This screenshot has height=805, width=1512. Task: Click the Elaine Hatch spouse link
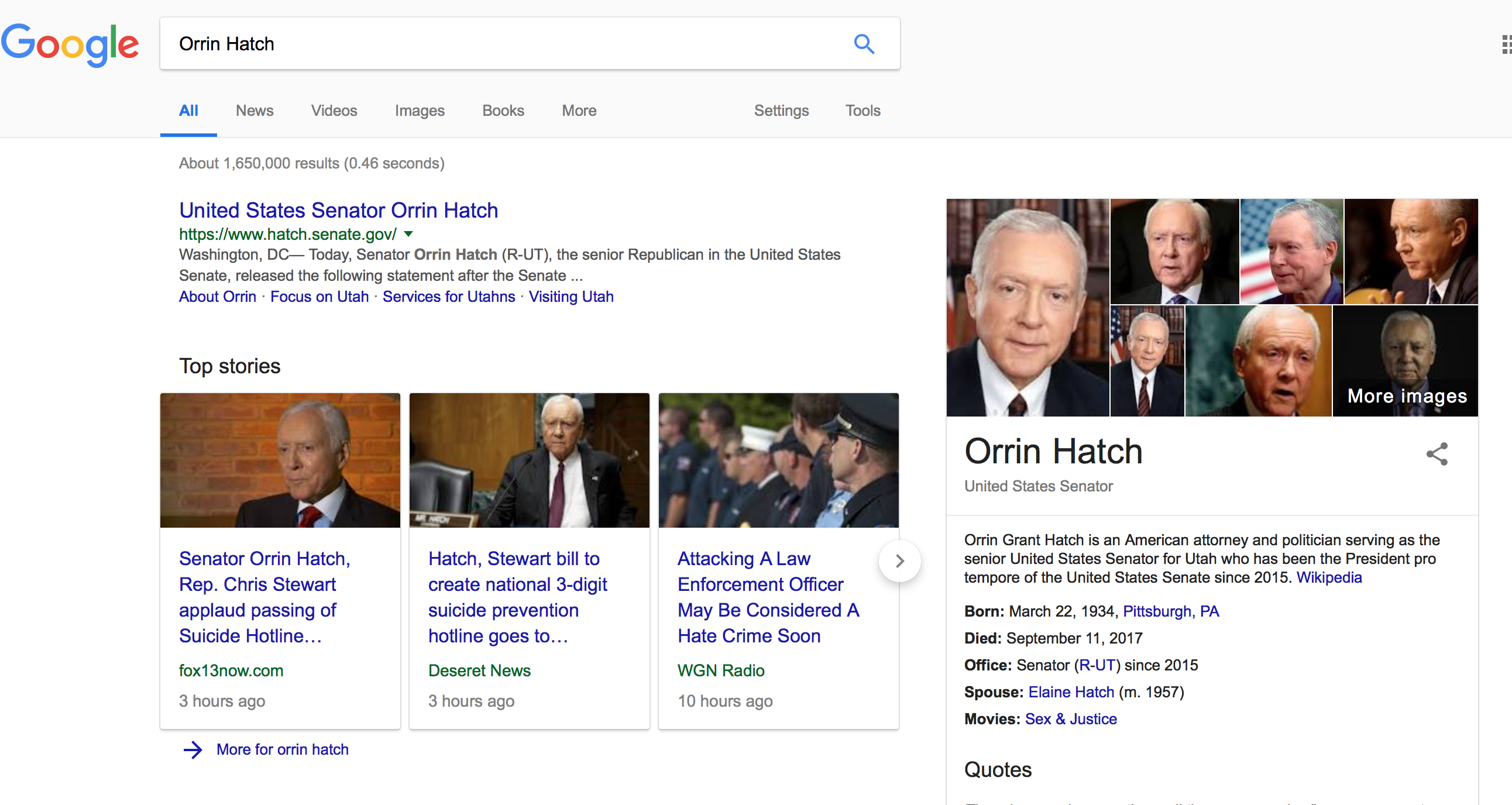1071,692
